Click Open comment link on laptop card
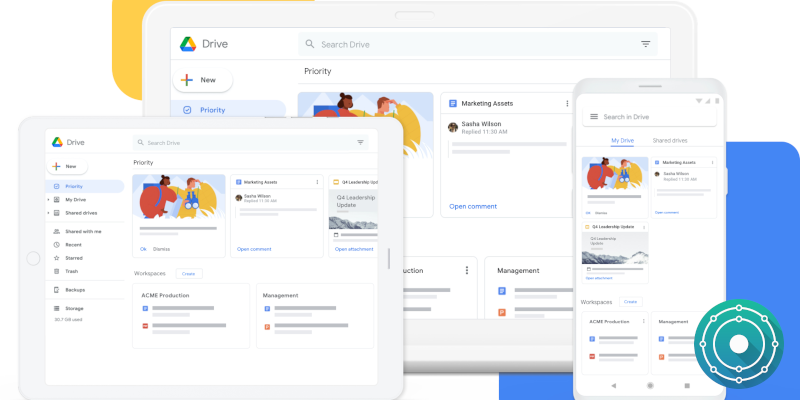Viewport: 800px width, 400px height. [x=473, y=207]
